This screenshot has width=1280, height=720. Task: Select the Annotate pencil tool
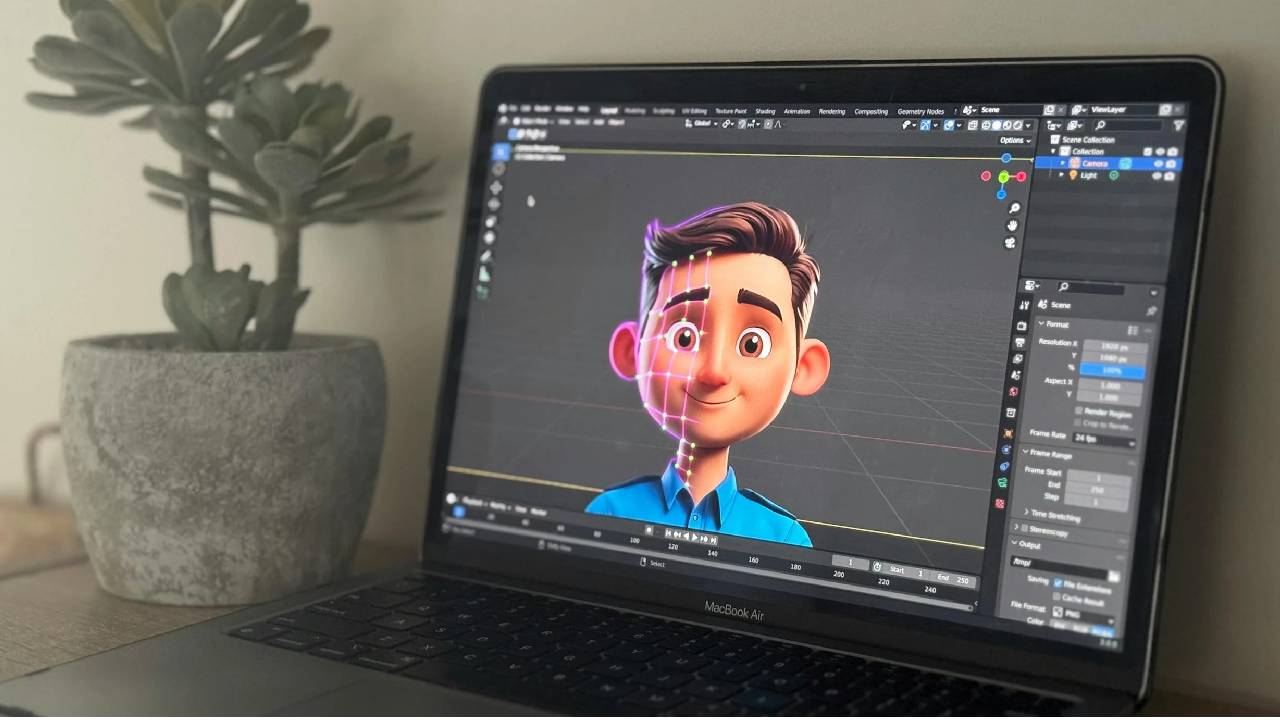(x=486, y=256)
